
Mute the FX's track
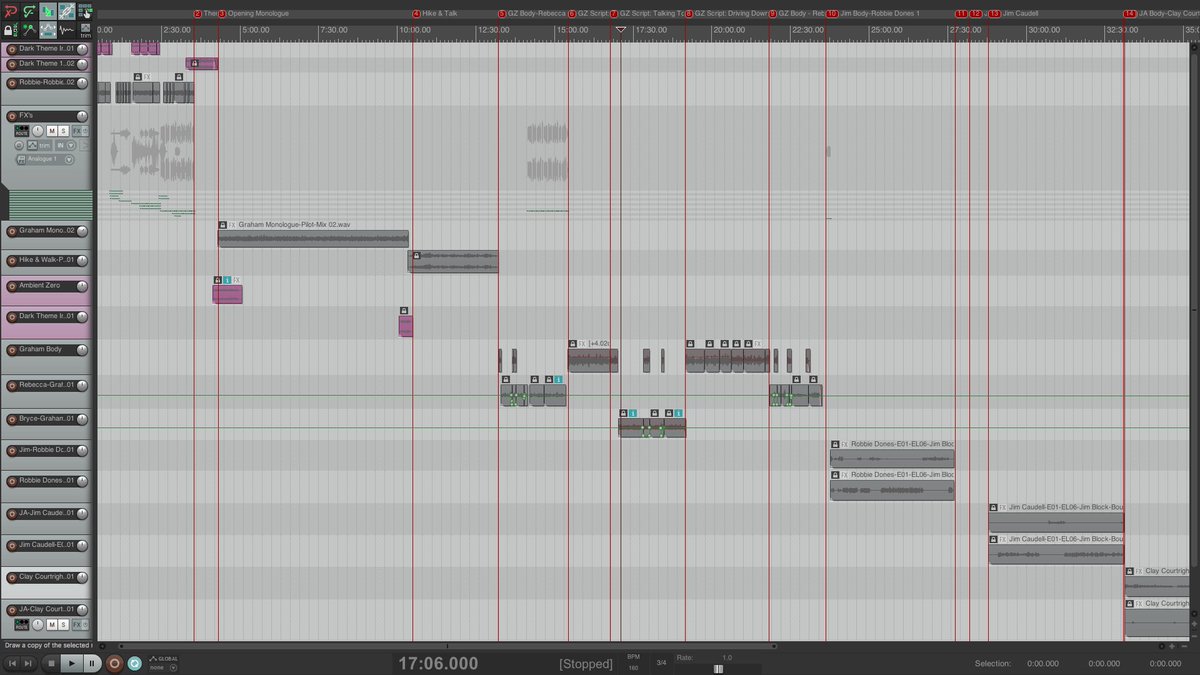pyautogui.click(x=52, y=131)
